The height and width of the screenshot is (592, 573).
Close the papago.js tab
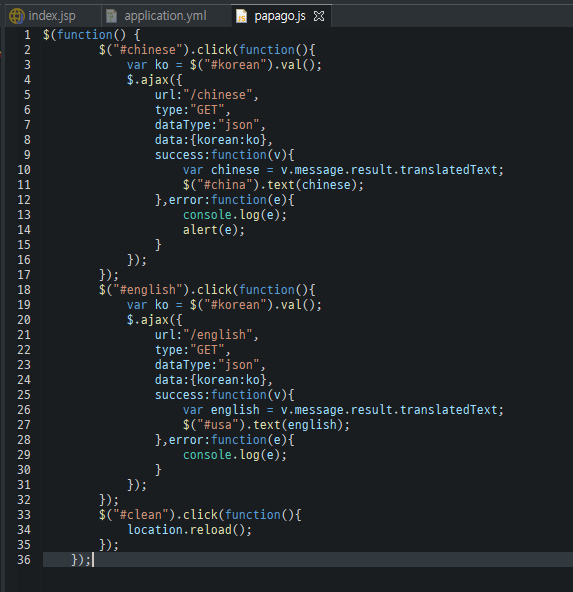click(319, 16)
